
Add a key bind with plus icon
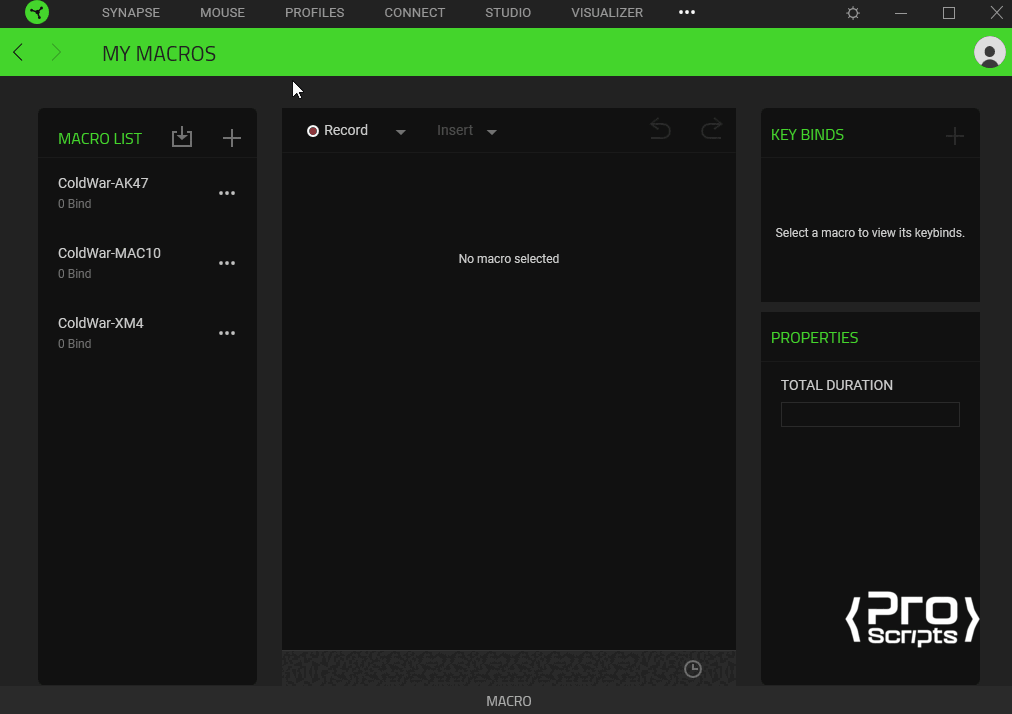(x=955, y=136)
